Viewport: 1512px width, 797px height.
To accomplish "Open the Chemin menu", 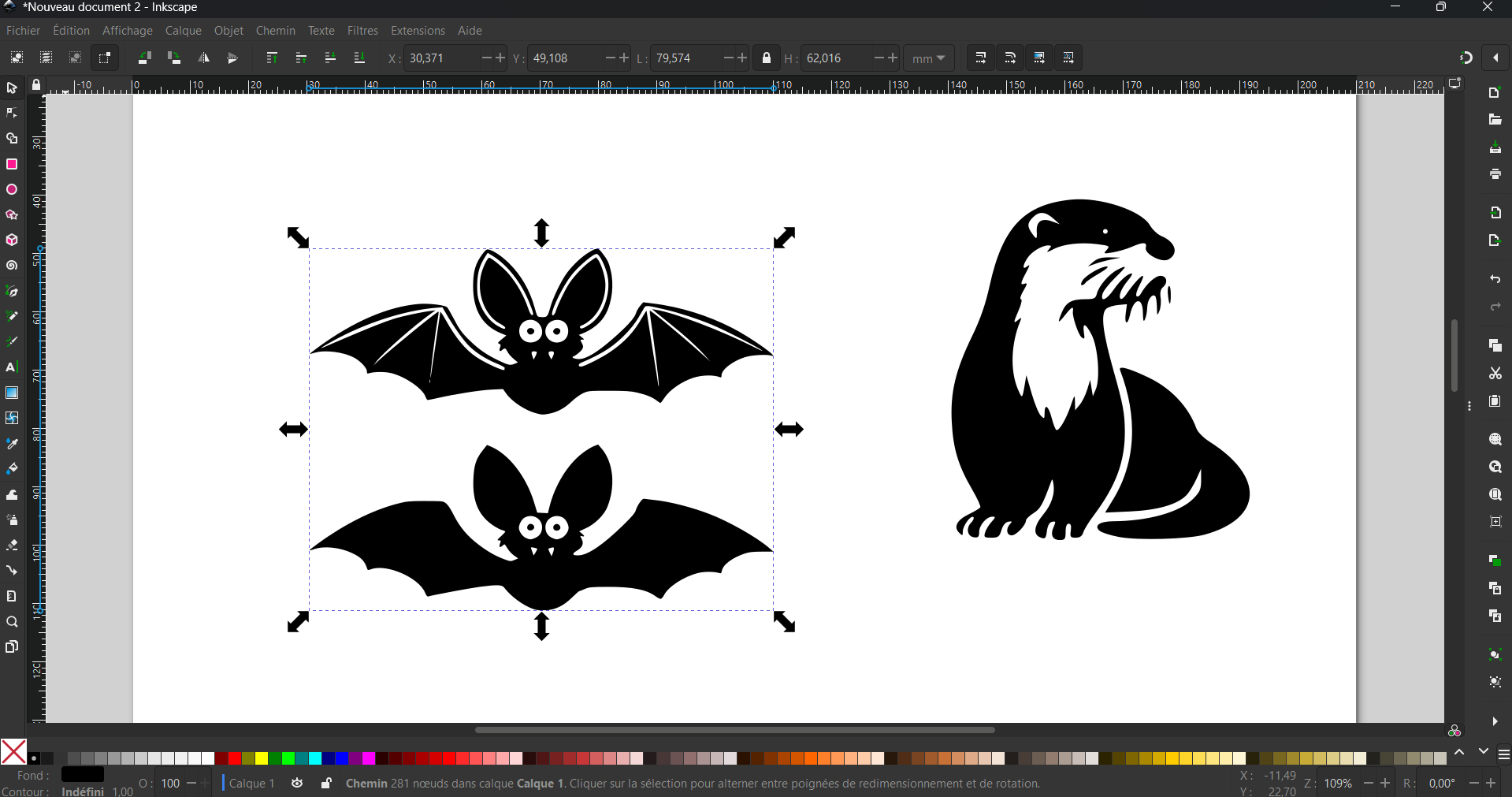I will (275, 31).
